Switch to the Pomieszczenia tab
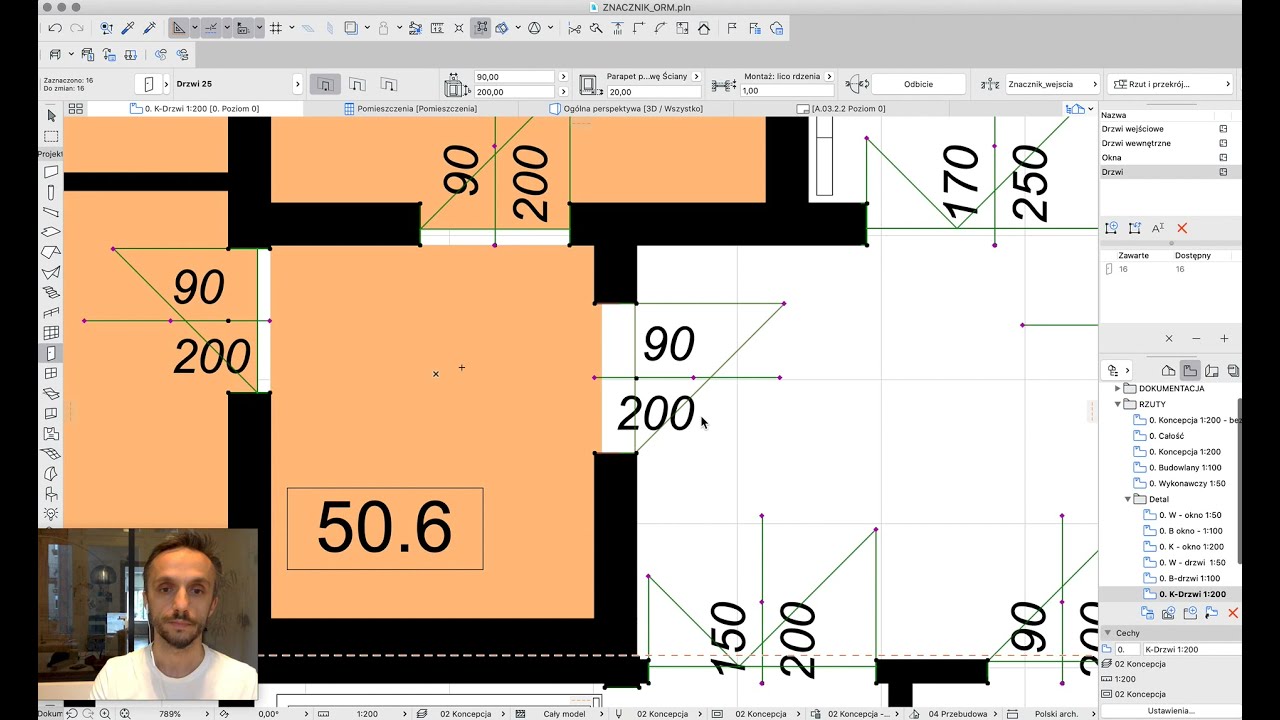The height and width of the screenshot is (720, 1280). coord(410,108)
